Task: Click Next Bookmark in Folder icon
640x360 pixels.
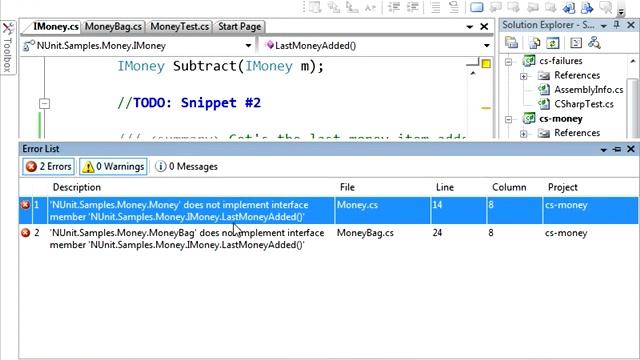Action: click(x=550, y=7)
